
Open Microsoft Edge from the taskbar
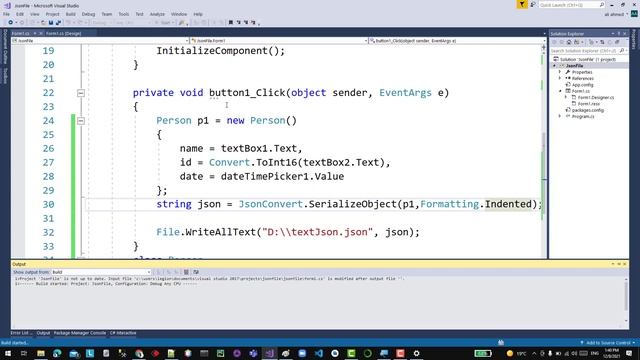pyautogui.click(x=57, y=353)
